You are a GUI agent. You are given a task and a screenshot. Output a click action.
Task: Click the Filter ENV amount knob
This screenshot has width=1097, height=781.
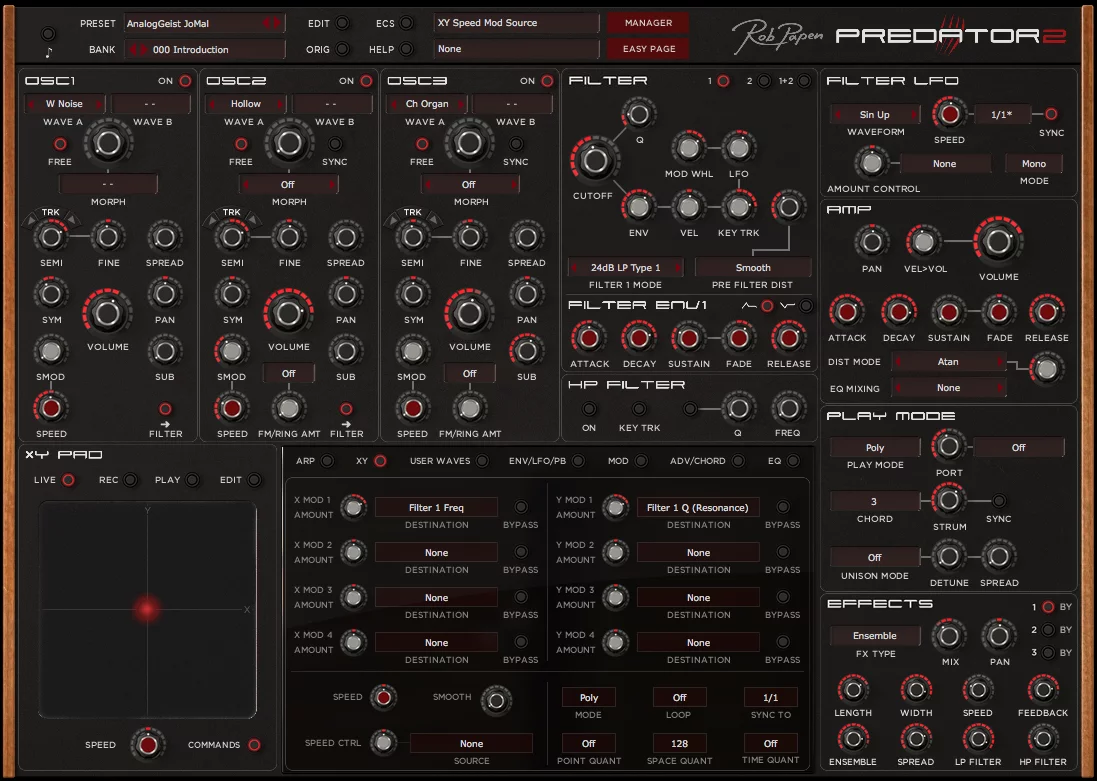tap(638, 206)
